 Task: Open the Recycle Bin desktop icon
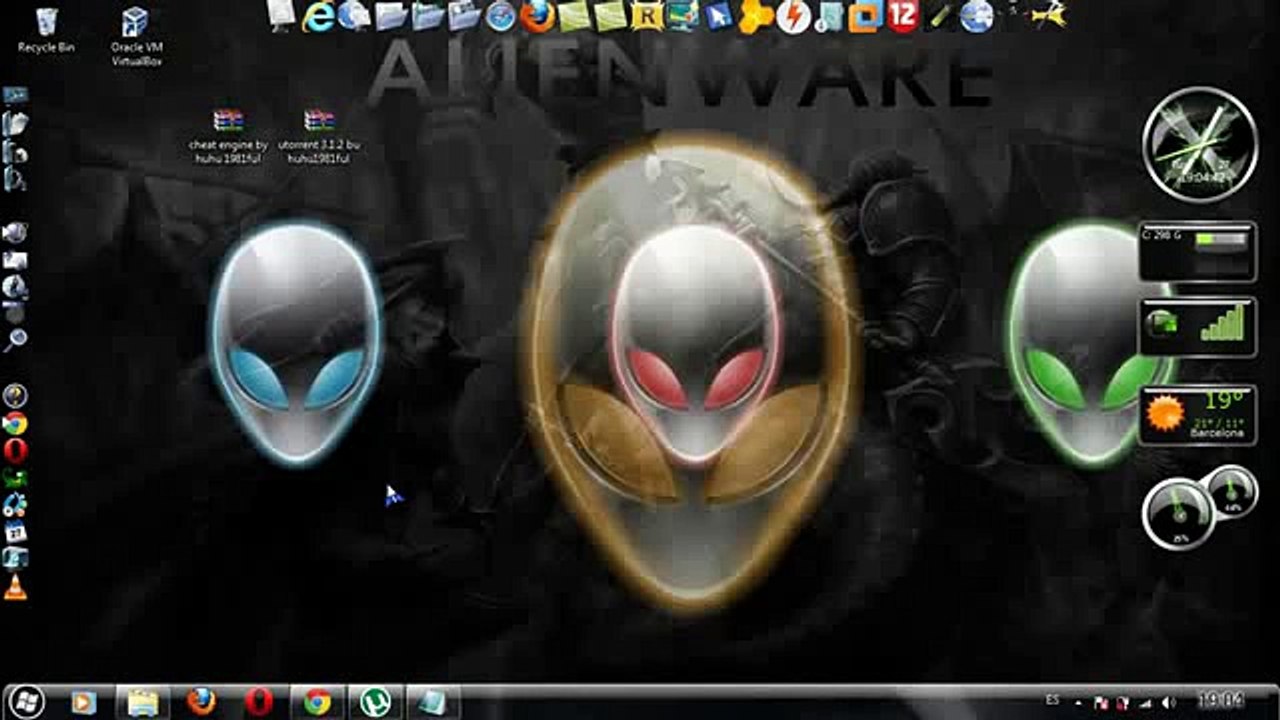(45, 31)
